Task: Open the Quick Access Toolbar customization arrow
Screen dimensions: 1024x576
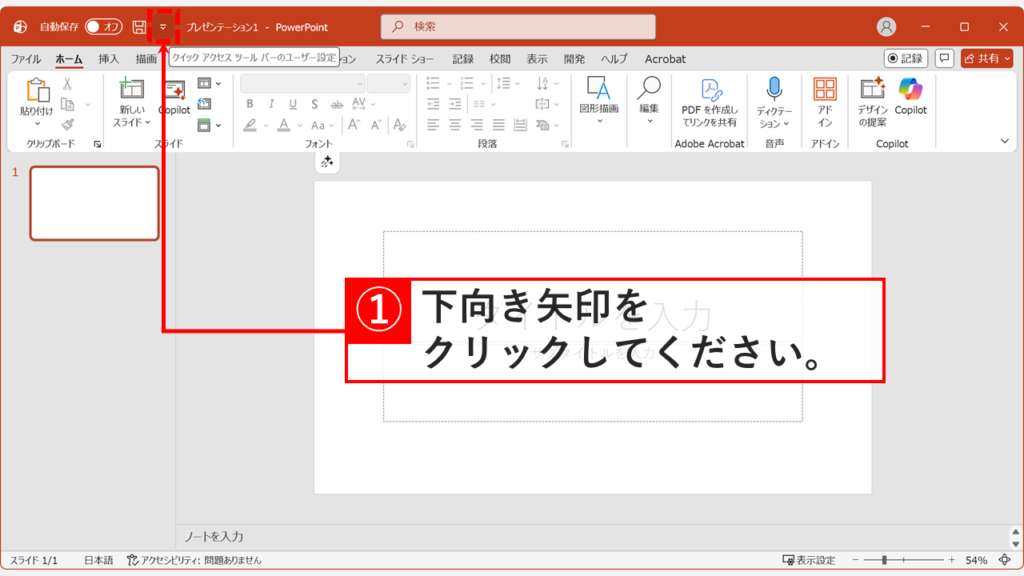Action: click(x=163, y=27)
